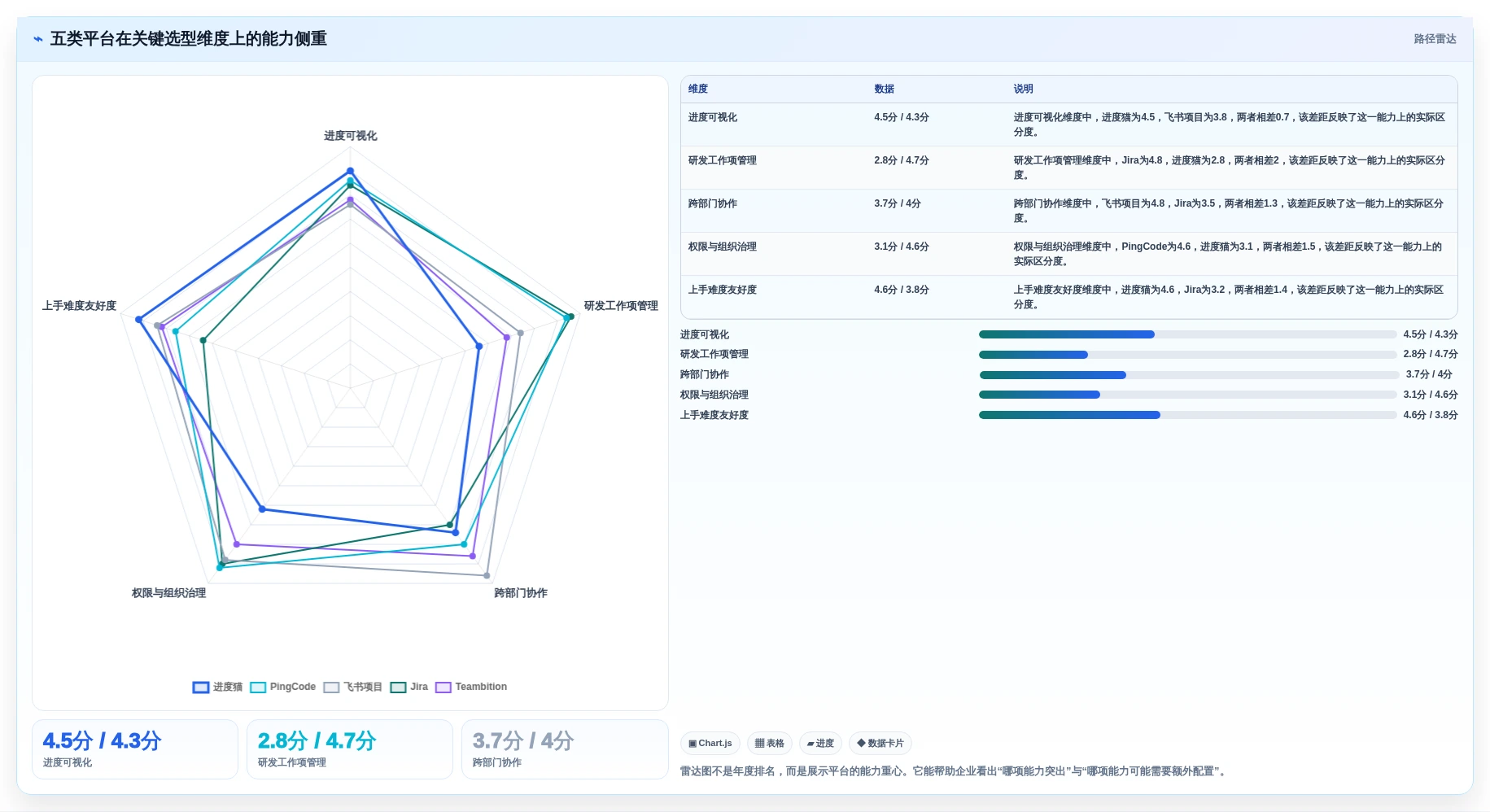Click the 上手难度友好度 progress bar

pos(1187,415)
